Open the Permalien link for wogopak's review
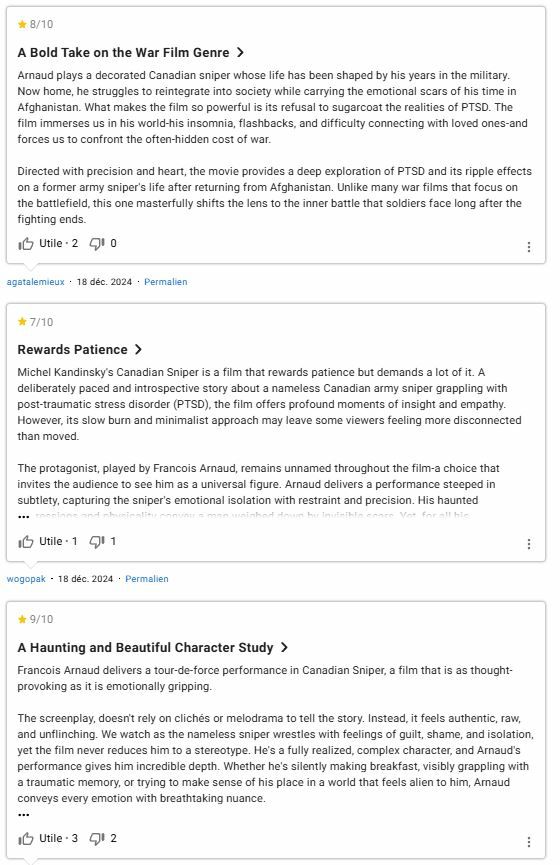 tap(147, 579)
